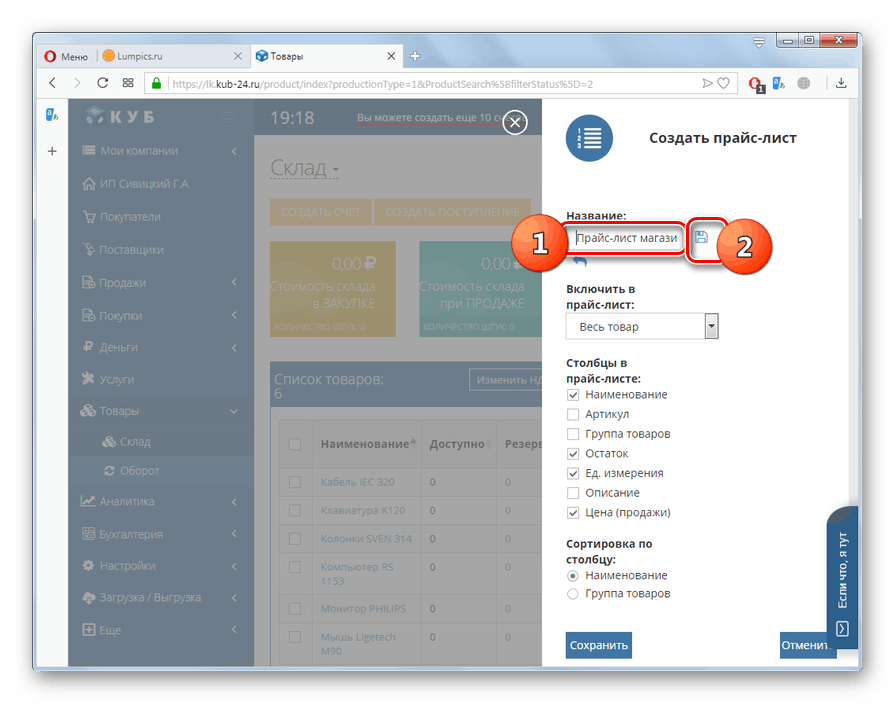Click the blue undo arrow under name field

coord(580,262)
